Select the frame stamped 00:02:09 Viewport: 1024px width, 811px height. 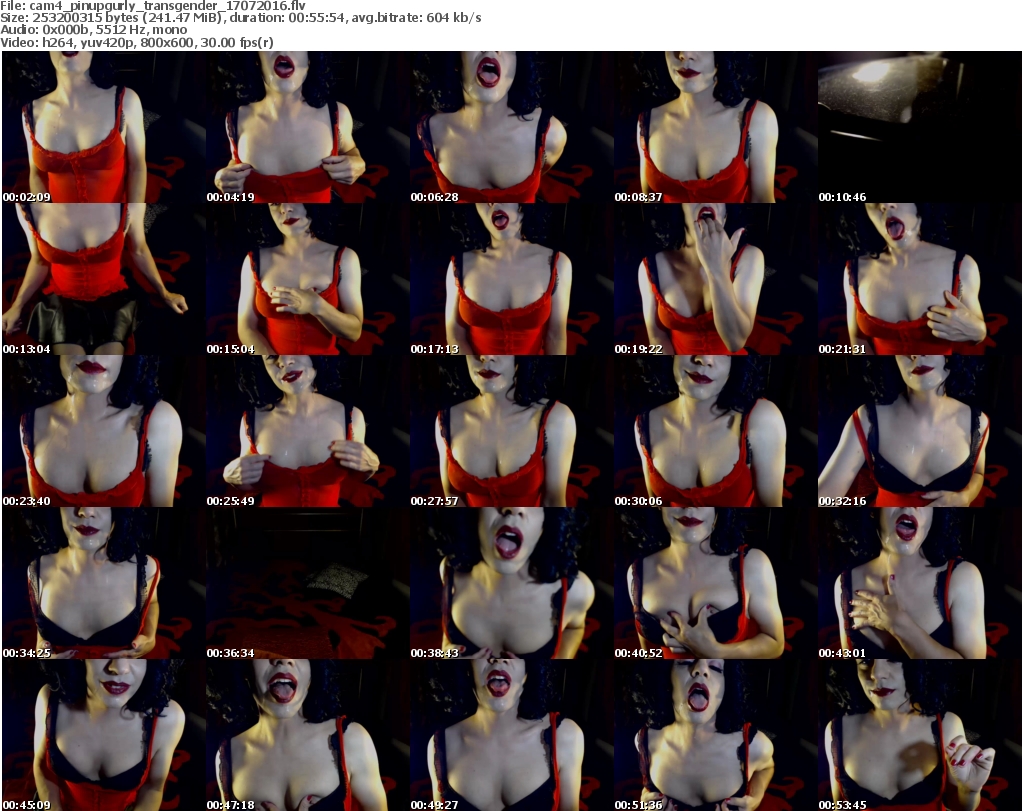(103, 127)
